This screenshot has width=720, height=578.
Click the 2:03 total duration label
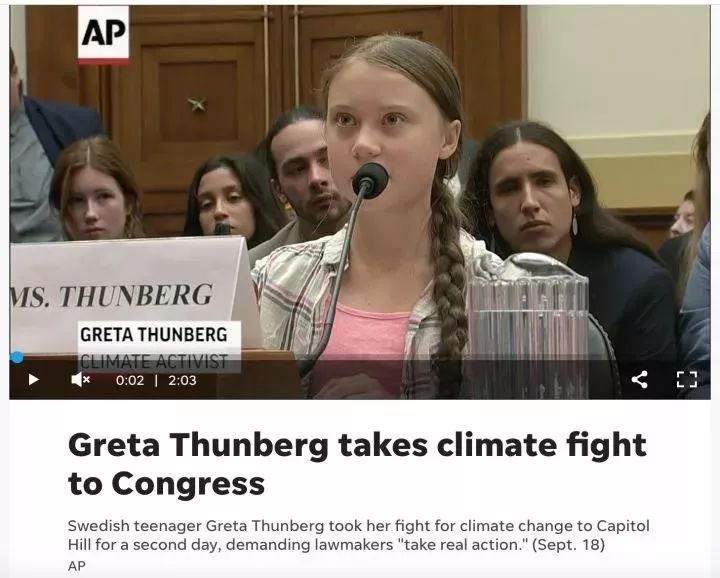pyautogui.click(x=182, y=380)
